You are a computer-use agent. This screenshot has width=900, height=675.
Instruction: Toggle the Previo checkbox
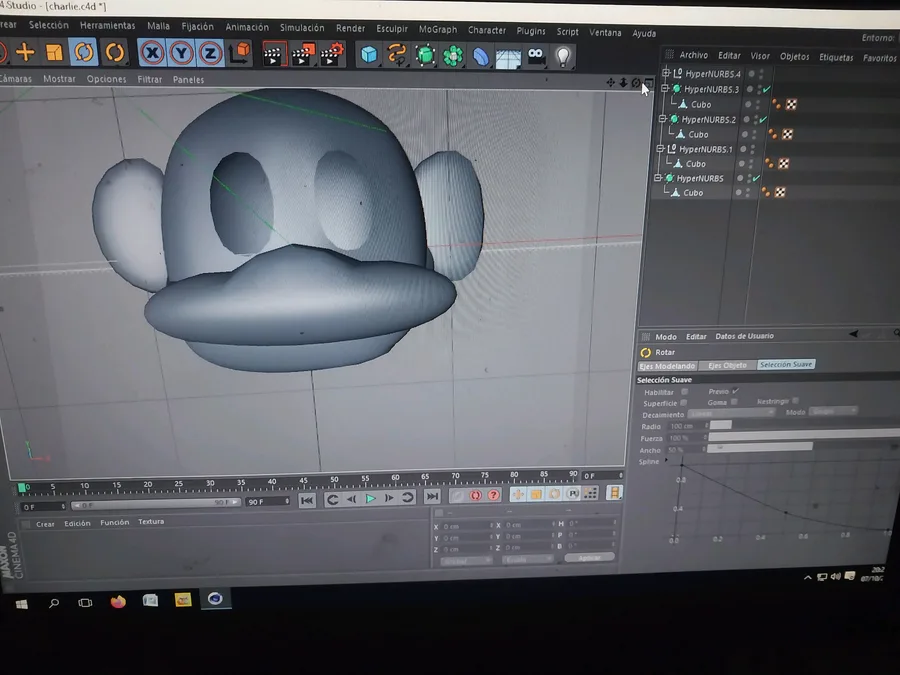pyautogui.click(x=735, y=391)
